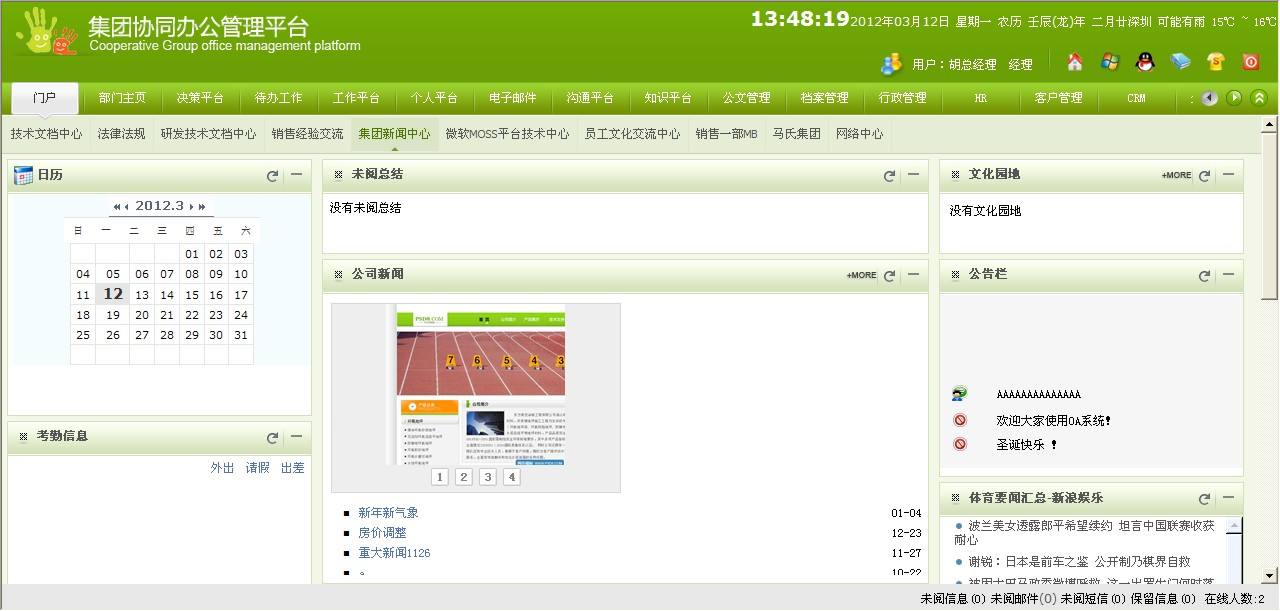Click +MORE in the 文化园地 panel
1280x611 pixels.
(x=1176, y=176)
